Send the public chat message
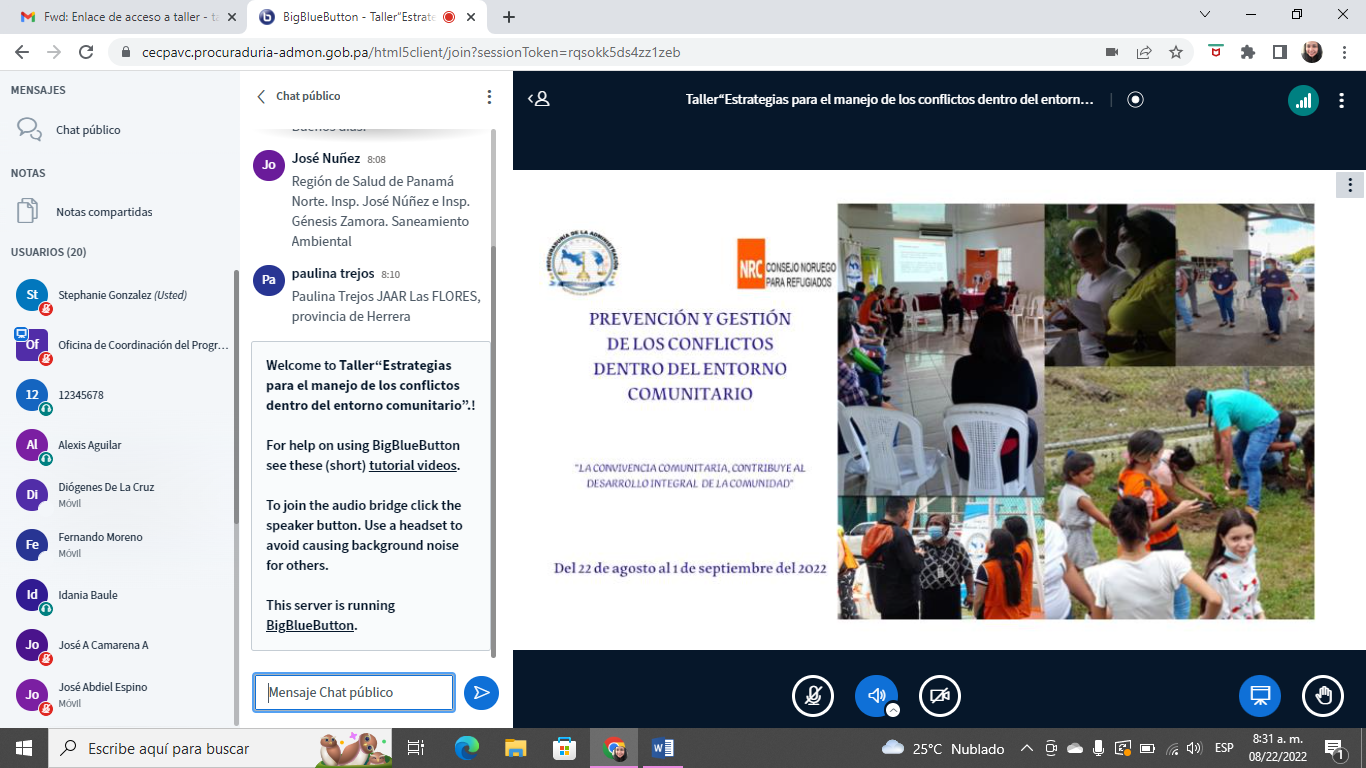 (481, 692)
